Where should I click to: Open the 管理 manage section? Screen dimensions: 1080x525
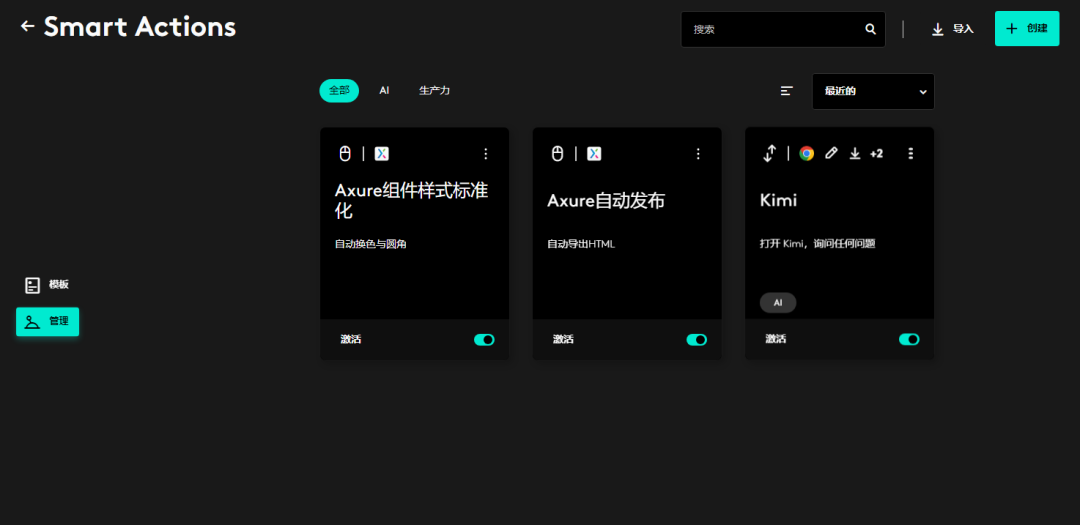pos(48,322)
